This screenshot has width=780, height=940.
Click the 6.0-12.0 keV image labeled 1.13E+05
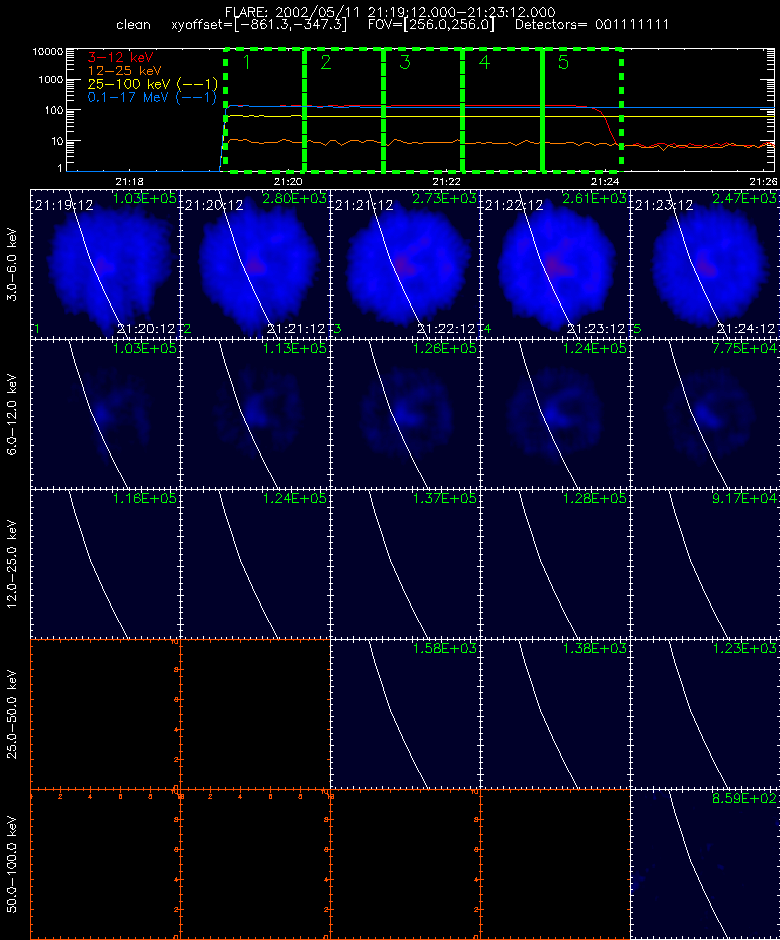pos(255,414)
